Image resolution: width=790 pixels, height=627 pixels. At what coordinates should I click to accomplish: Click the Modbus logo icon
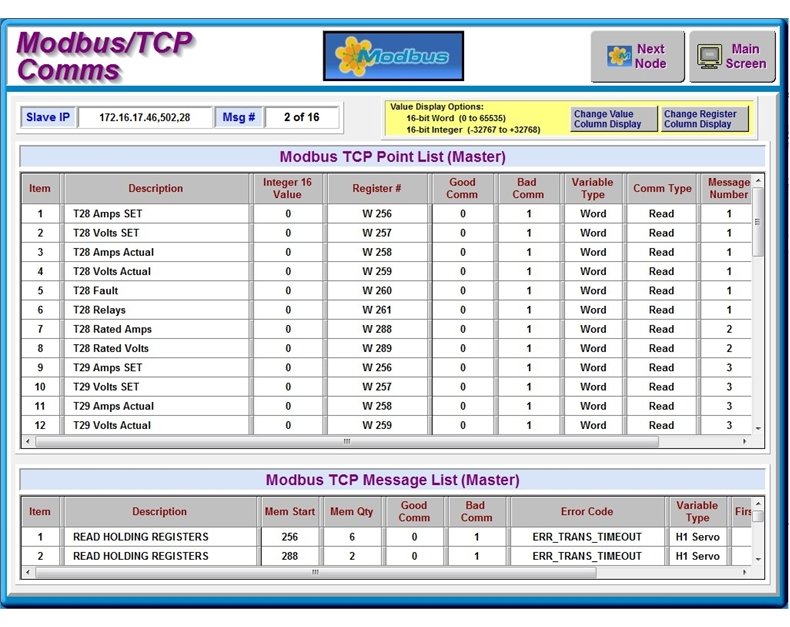(393, 56)
